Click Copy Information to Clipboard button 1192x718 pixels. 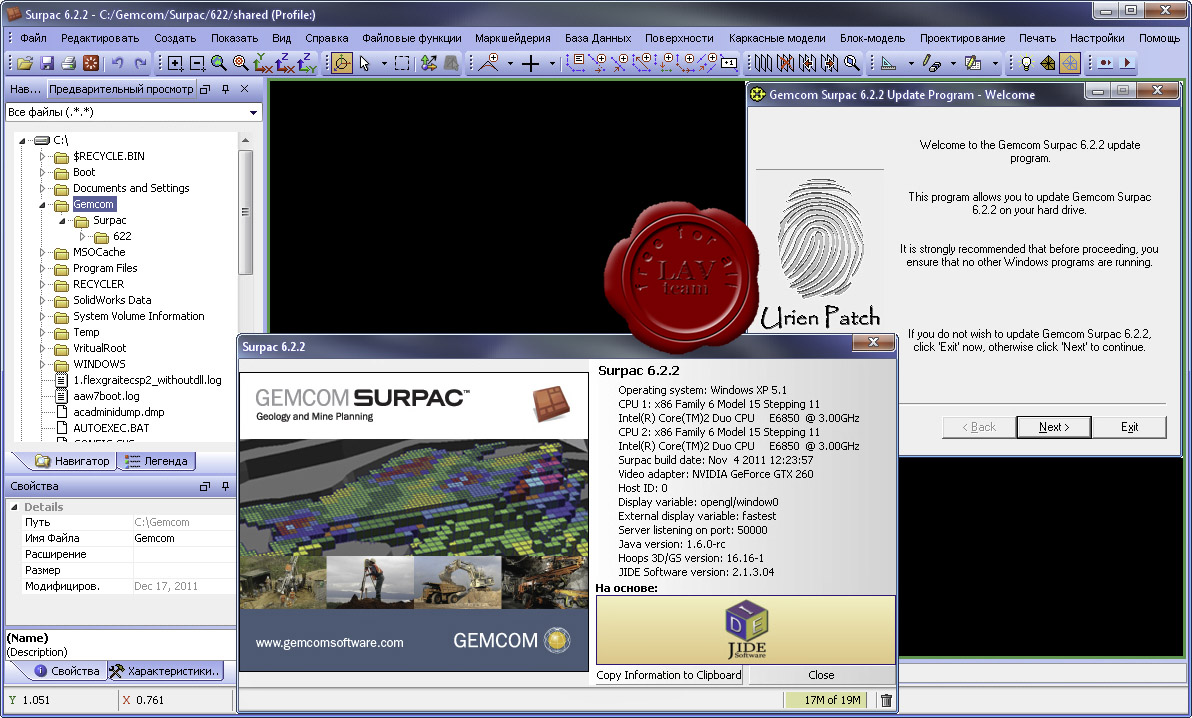pyautogui.click(x=669, y=675)
